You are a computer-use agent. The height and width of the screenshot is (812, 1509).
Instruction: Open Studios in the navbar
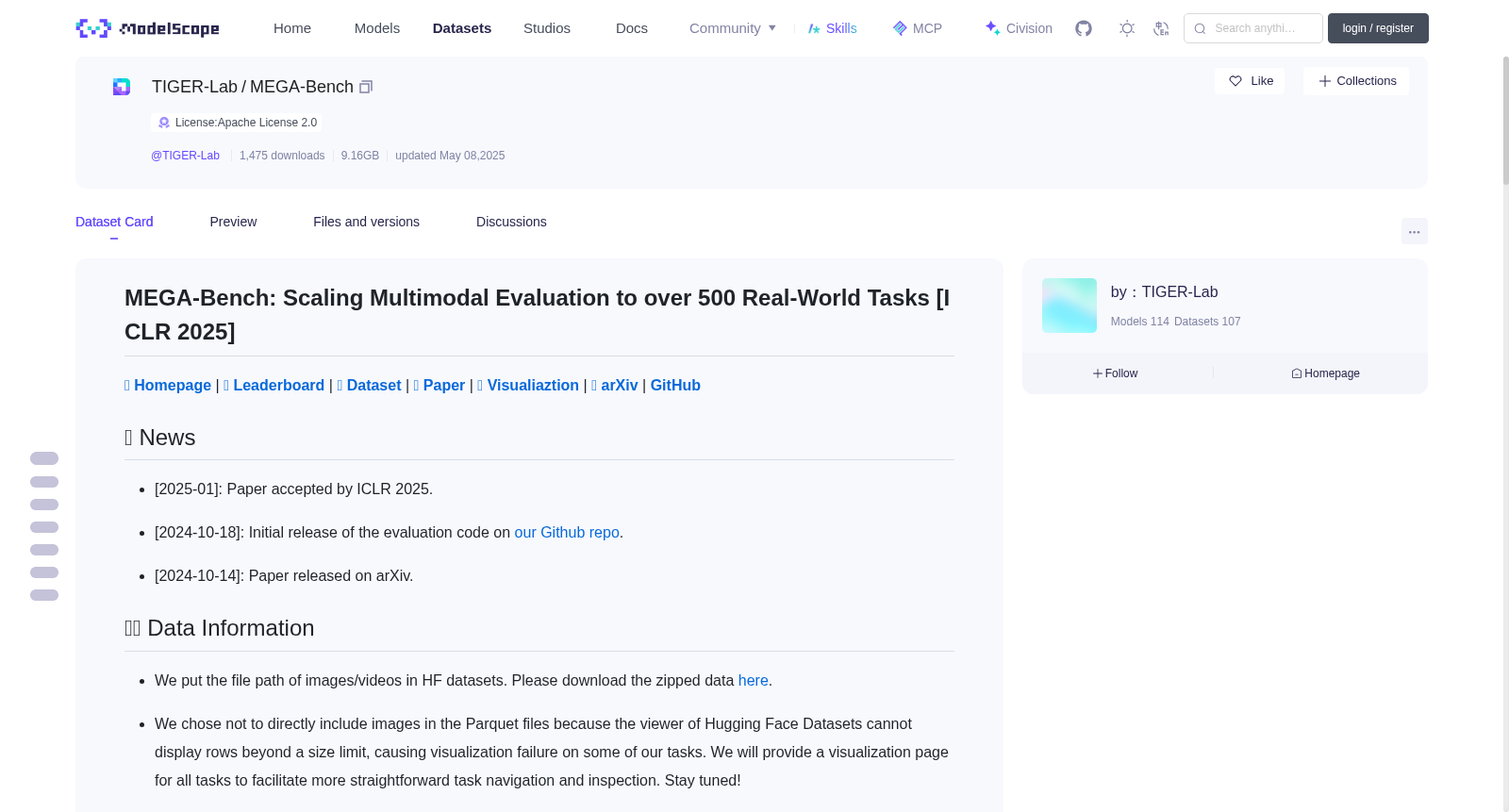[x=547, y=28]
